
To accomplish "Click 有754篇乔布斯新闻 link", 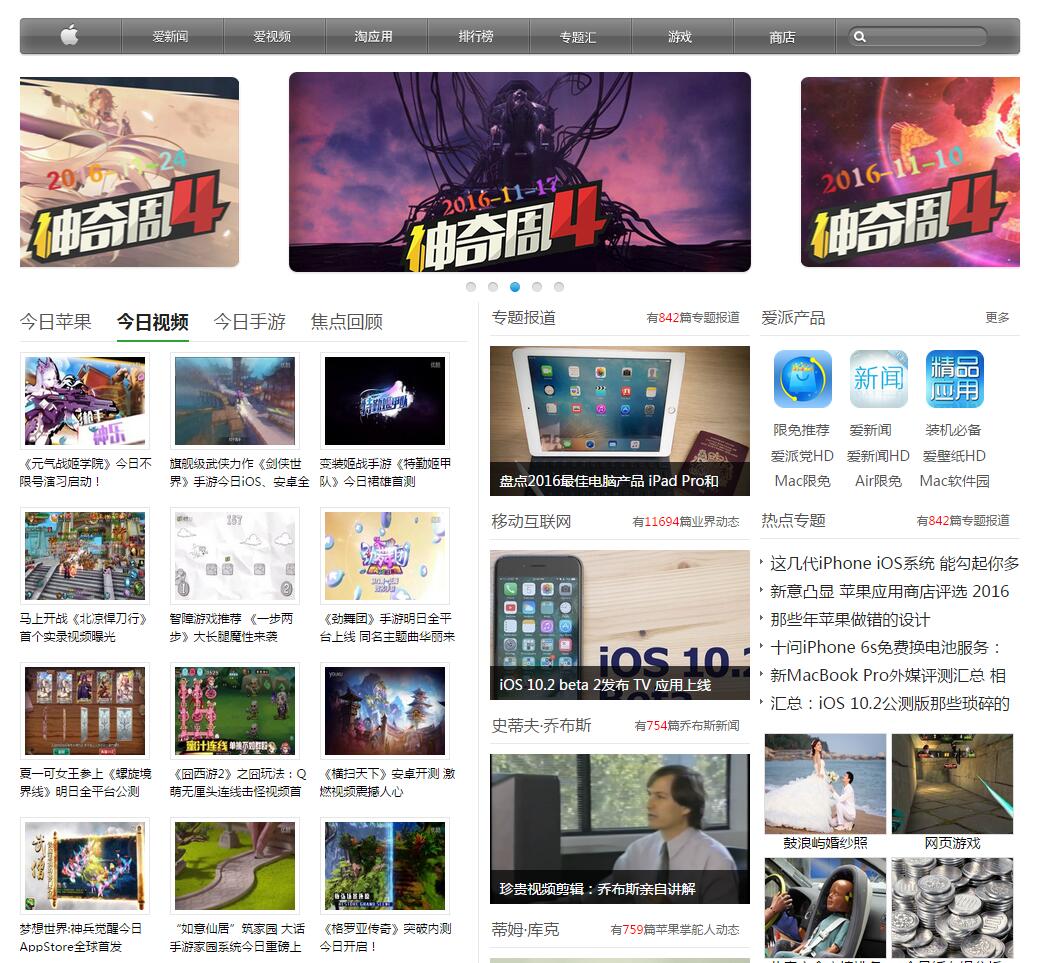I will click(687, 726).
